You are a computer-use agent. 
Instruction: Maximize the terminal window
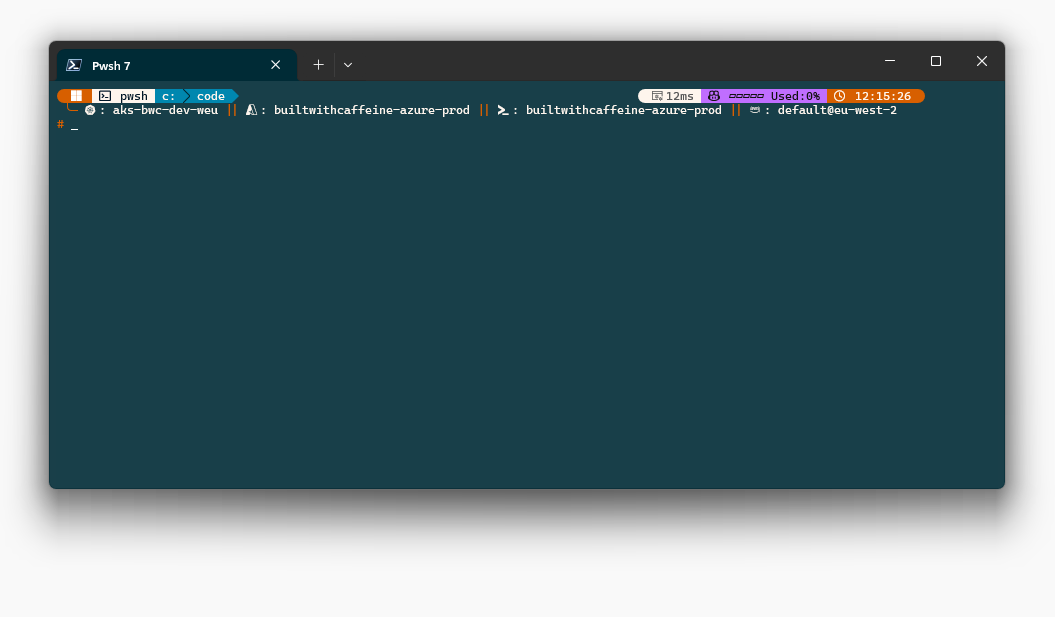coord(936,61)
